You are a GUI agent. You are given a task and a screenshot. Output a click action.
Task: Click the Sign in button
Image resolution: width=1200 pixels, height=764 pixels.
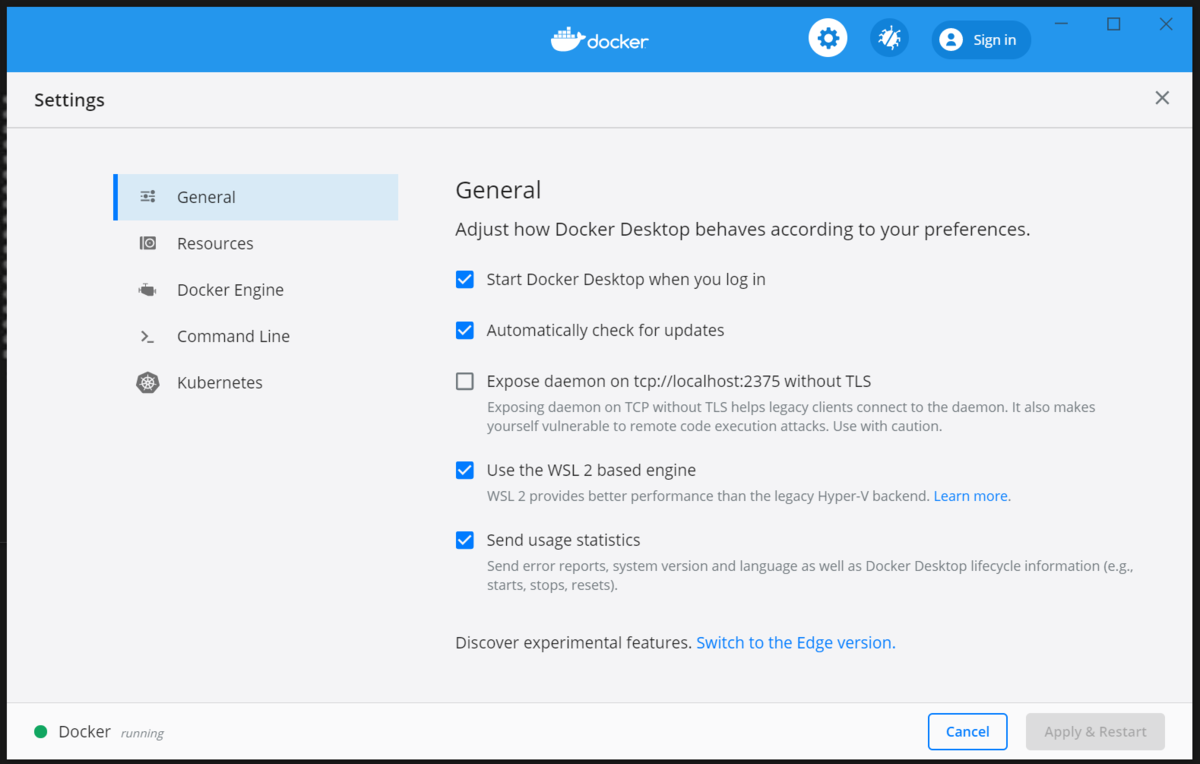tap(980, 39)
